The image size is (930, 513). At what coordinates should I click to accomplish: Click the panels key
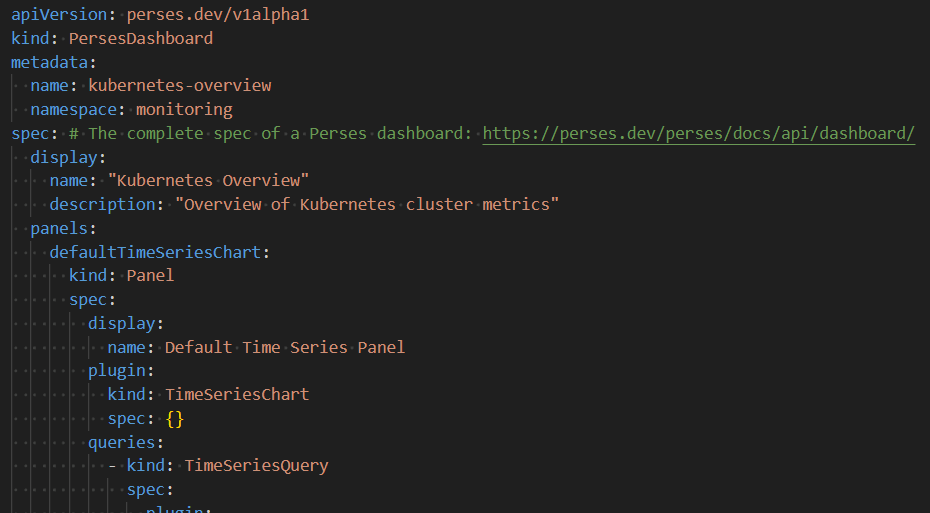tap(59, 228)
